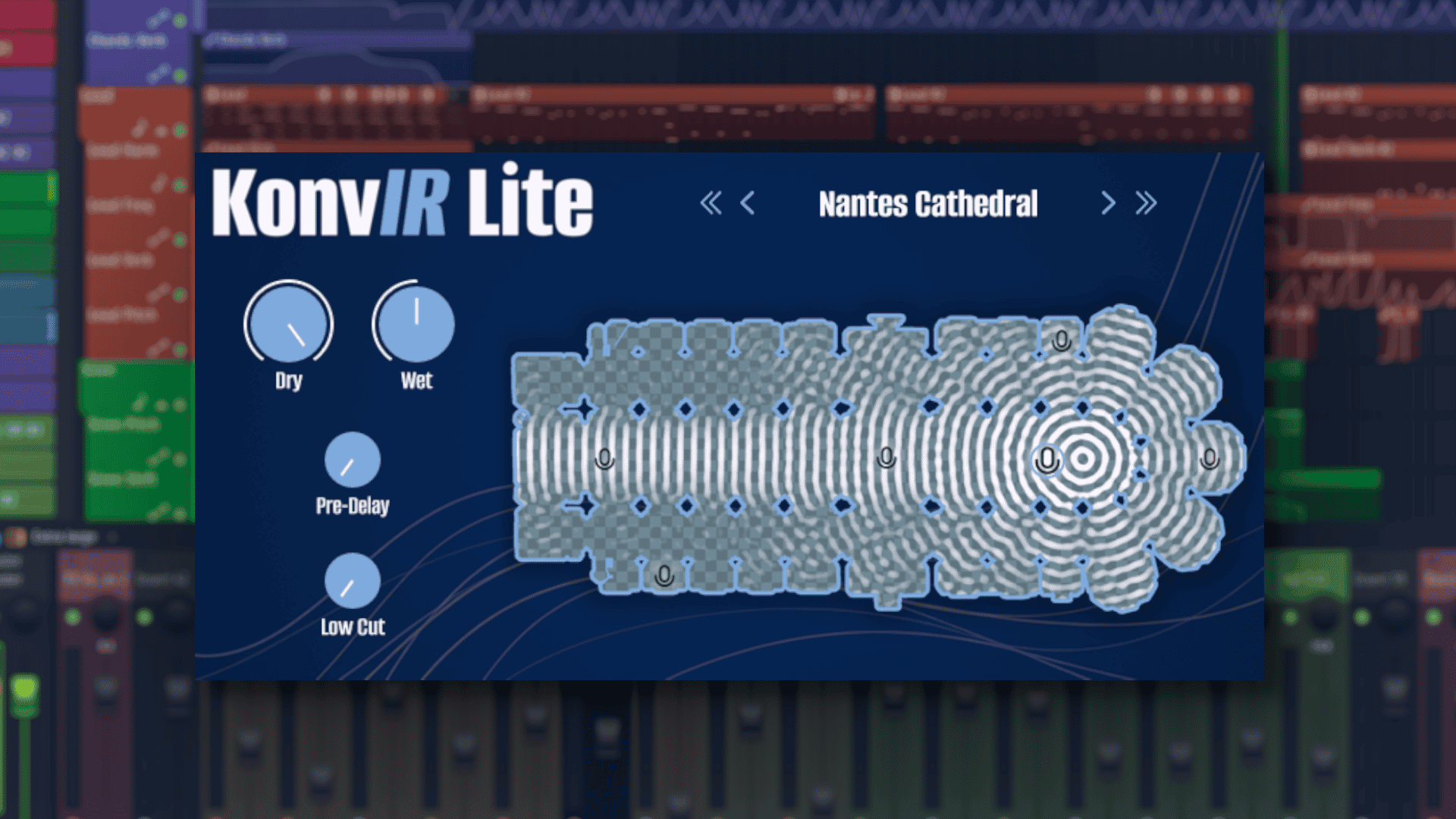Screen dimensions: 1456x819
Task: Jump to first preset with double-left arrows
Action: [711, 203]
